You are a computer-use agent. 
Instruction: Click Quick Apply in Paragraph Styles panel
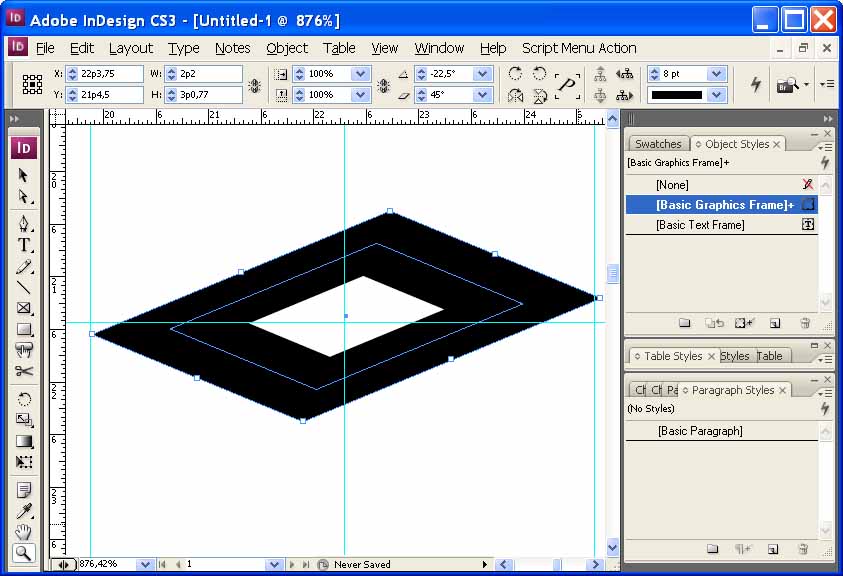click(825, 409)
